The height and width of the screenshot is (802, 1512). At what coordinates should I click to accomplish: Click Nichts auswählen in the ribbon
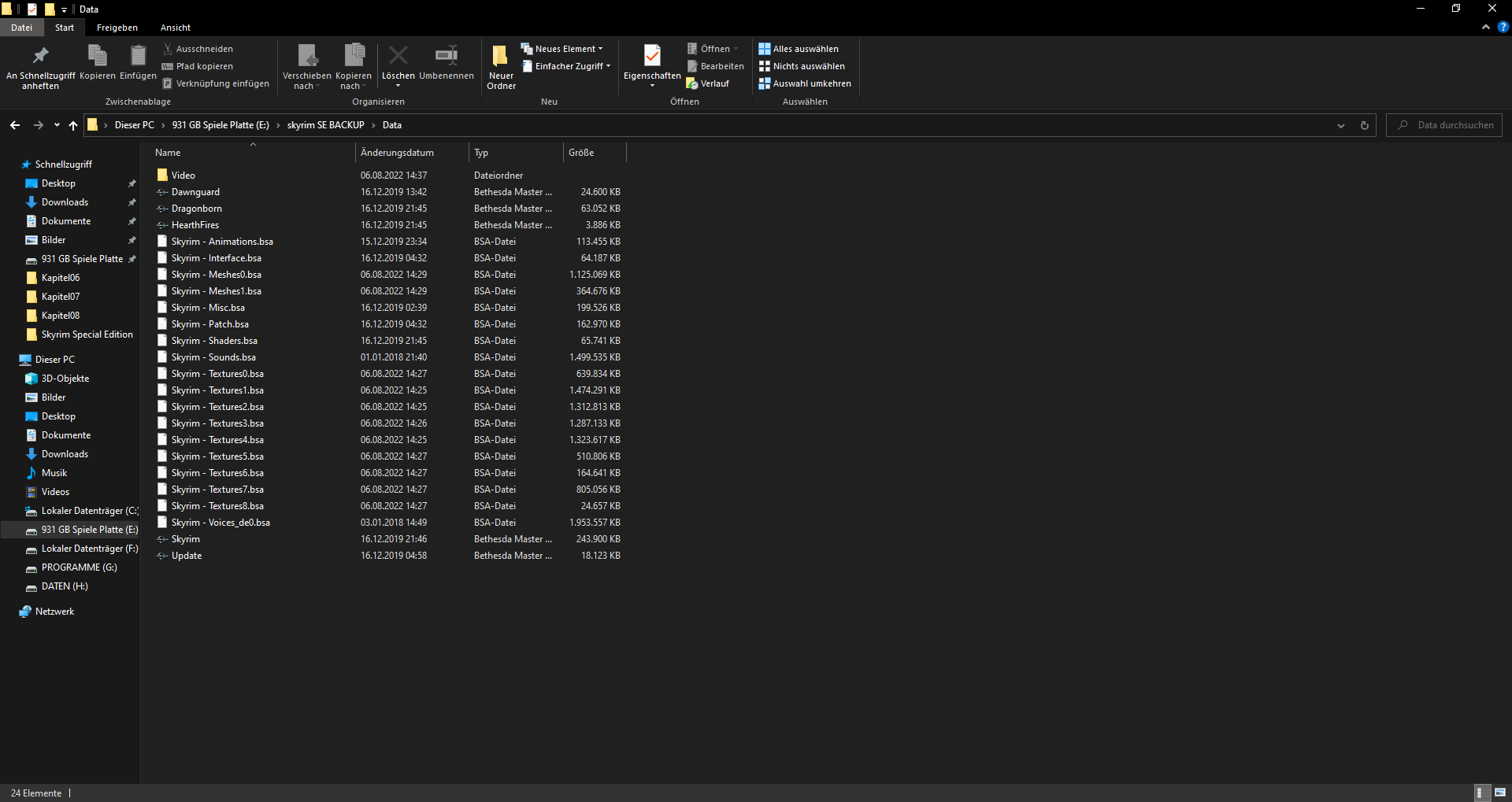point(802,66)
